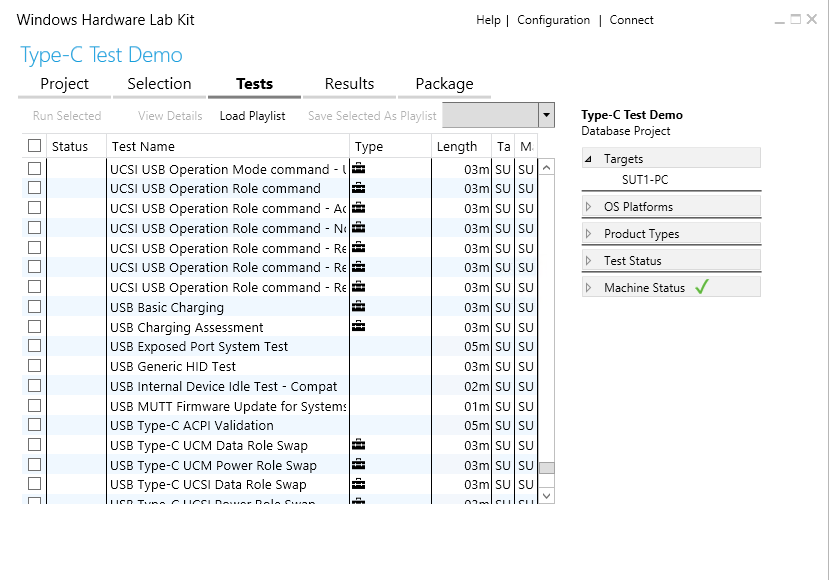Go to the Results tab
The image size is (829, 580).
(349, 84)
